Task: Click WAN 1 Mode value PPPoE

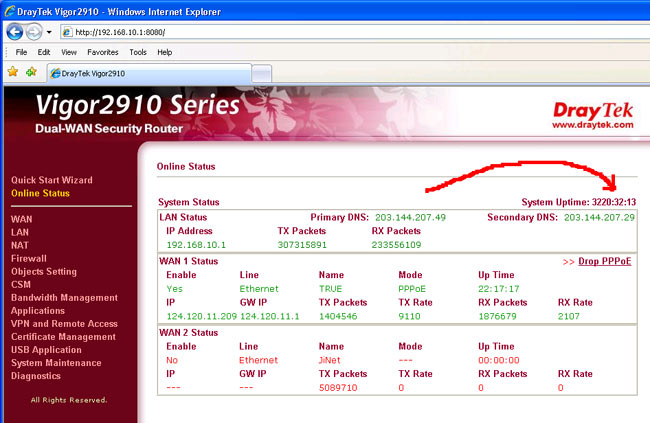Action: pyautogui.click(x=412, y=289)
